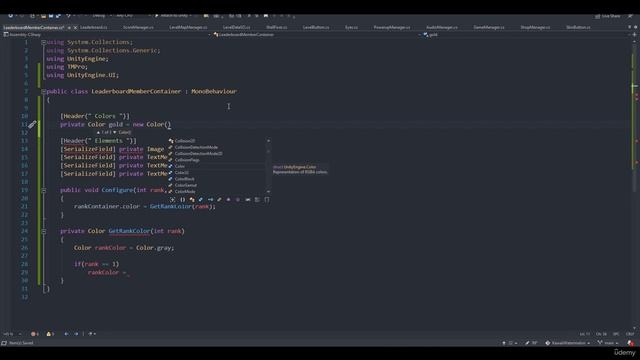Click the MonoBehaviour base class name

214,91
